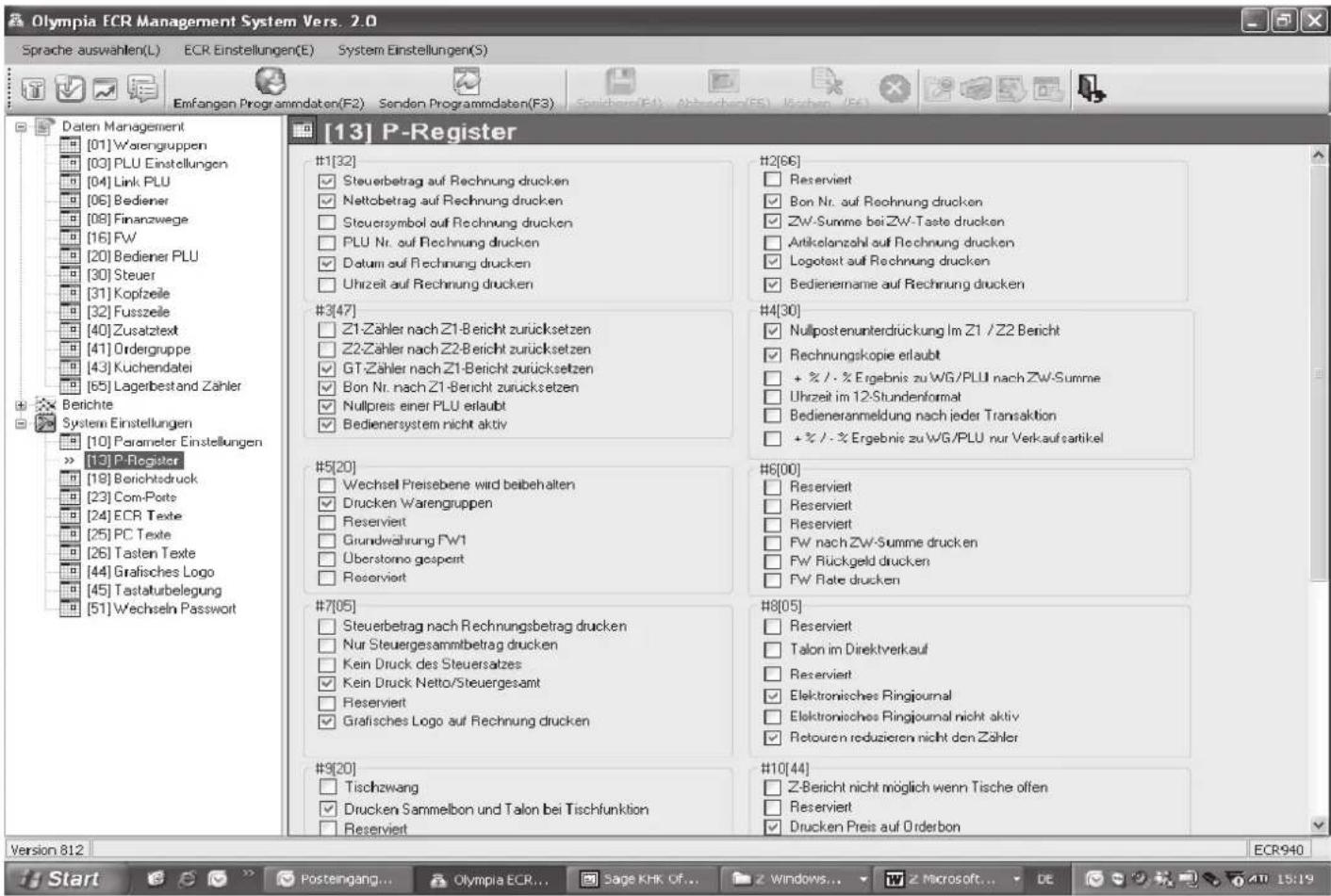Check Talon im Direktverkauf checkbox
This screenshot has width=1331, height=896.
[x=773, y=650]
